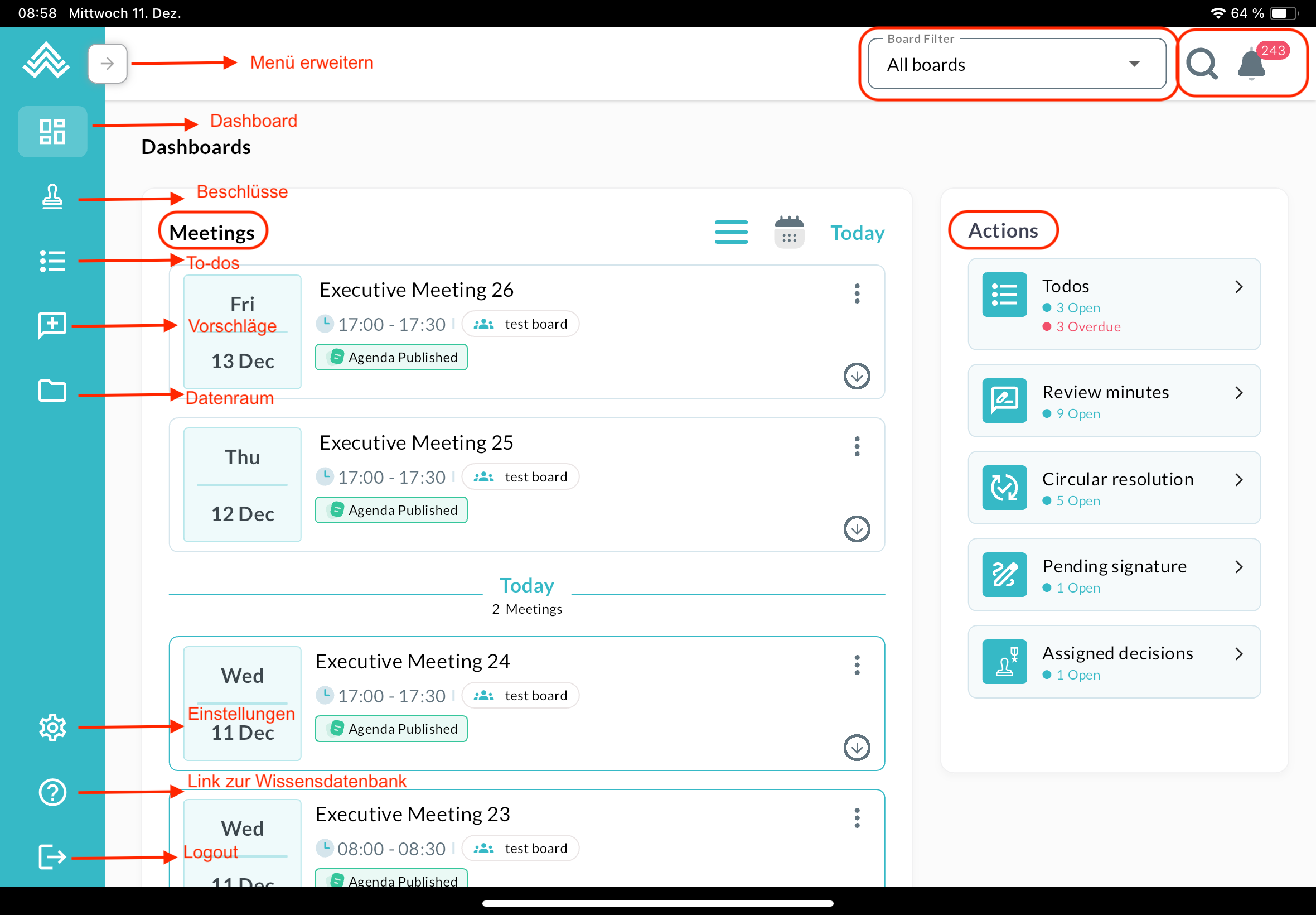Open Executive Meeting 23 three-dot menu
This screenshot has width=1316, height=915.
coord(857,817)
